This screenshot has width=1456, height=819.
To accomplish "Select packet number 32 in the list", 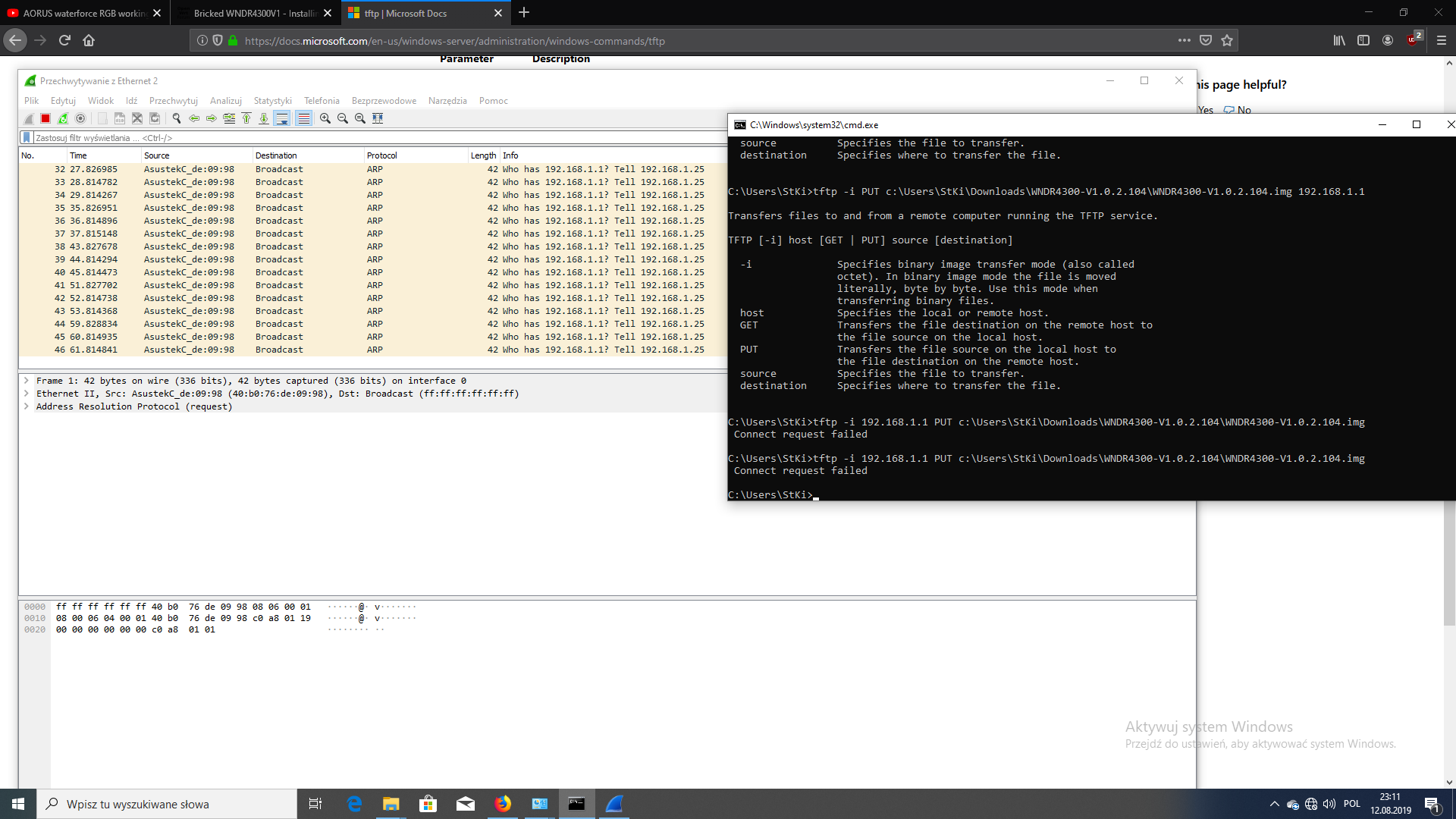I will (x=372, y=169).
